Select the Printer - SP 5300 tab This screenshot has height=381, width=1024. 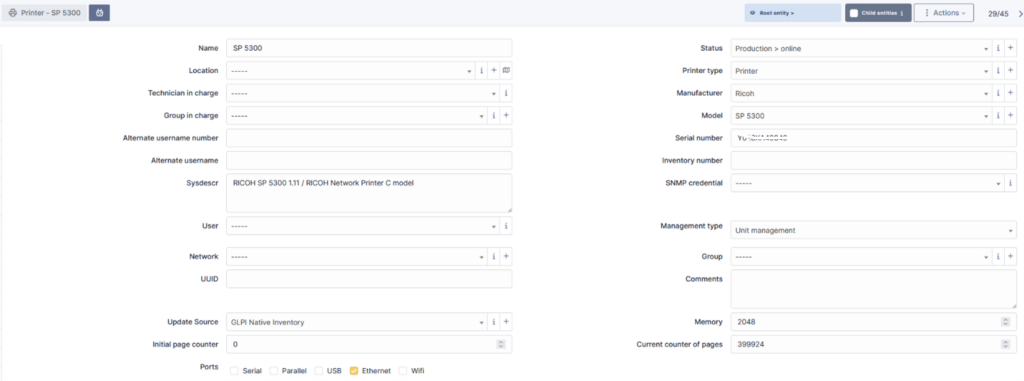[x=44, y=12]
